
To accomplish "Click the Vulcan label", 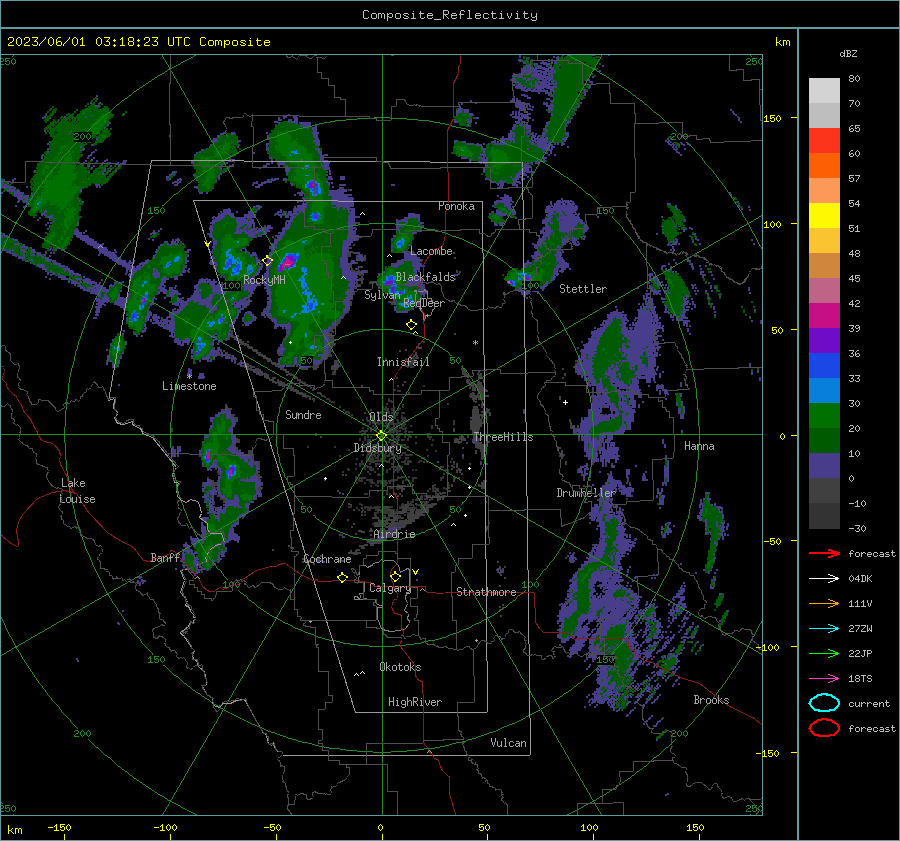I will (508, 743).
